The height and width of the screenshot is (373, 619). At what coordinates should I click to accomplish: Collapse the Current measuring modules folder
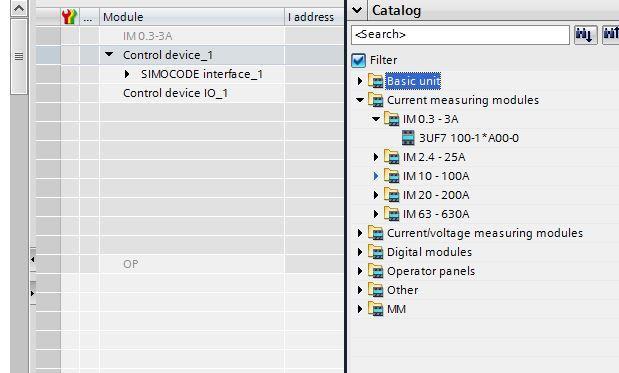click(x=360, y=100)
